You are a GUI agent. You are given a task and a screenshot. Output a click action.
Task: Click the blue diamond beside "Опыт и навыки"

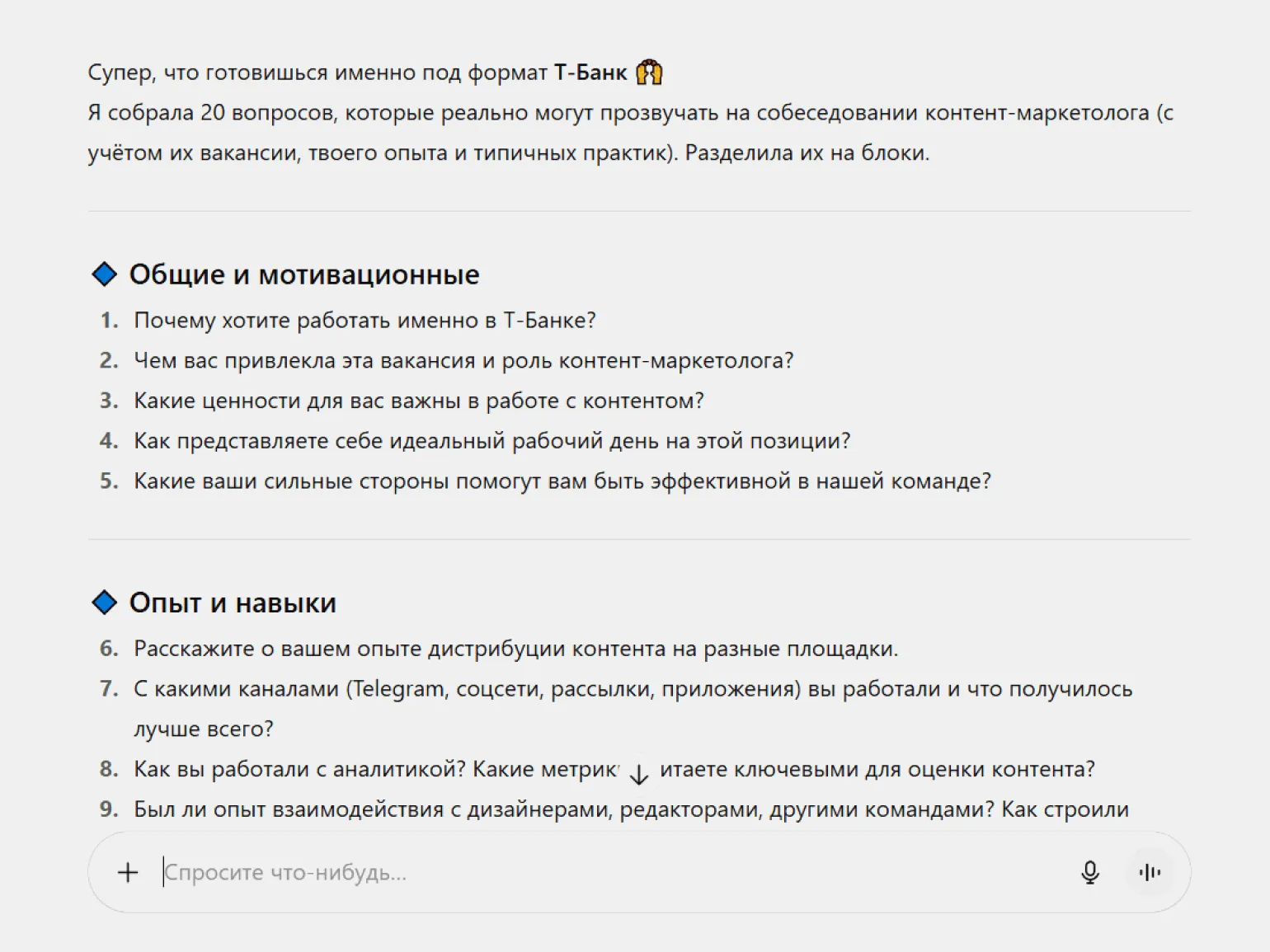105,603
